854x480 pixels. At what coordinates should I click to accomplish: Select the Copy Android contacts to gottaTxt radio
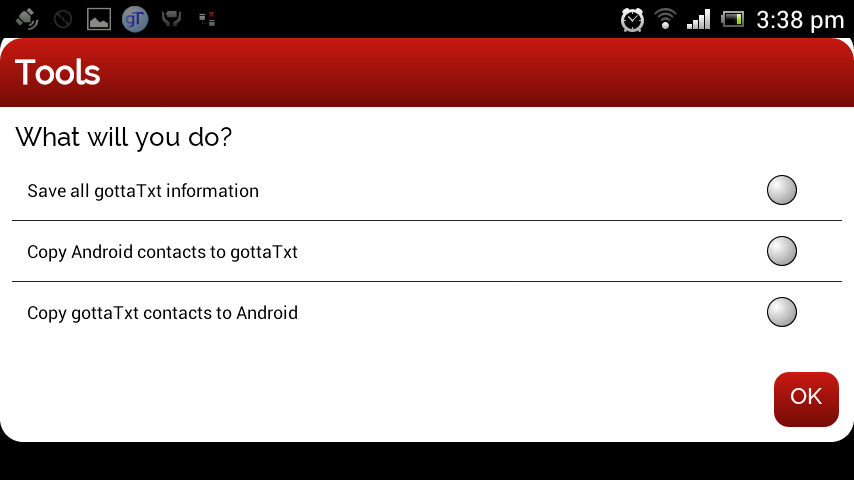coord(782,251)
